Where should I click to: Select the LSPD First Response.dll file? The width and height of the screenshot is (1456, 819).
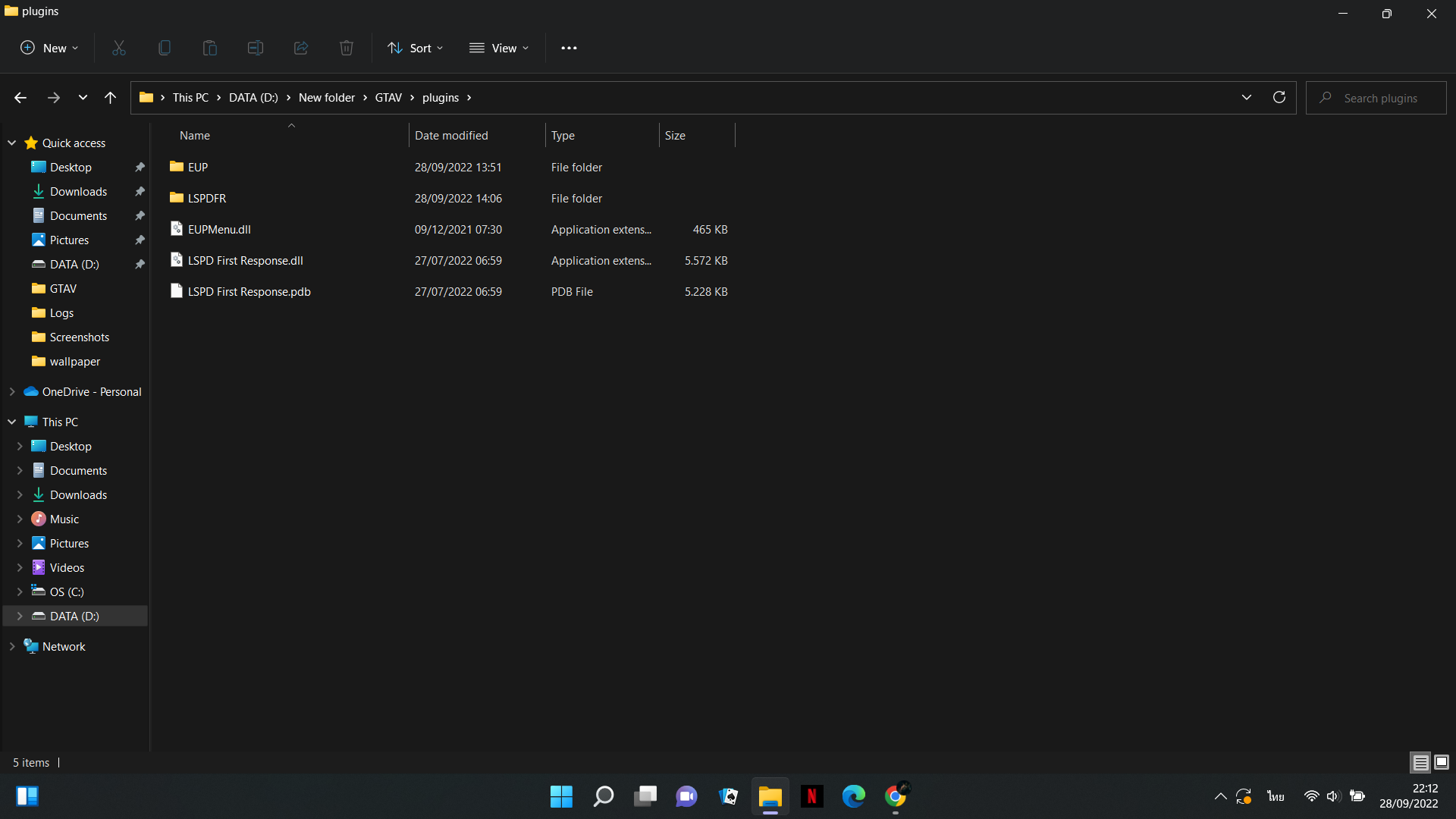tap(245, 260)
